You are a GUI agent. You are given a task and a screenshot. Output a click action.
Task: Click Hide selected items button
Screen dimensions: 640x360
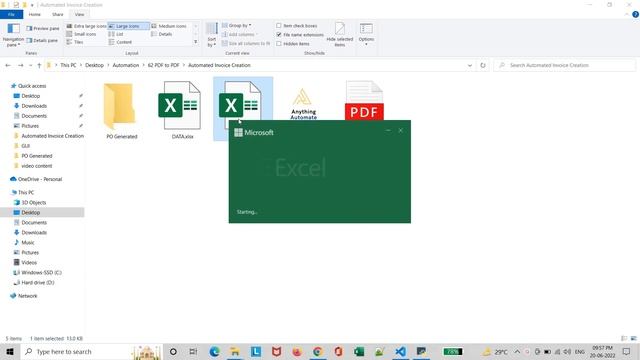pos(340,35)
